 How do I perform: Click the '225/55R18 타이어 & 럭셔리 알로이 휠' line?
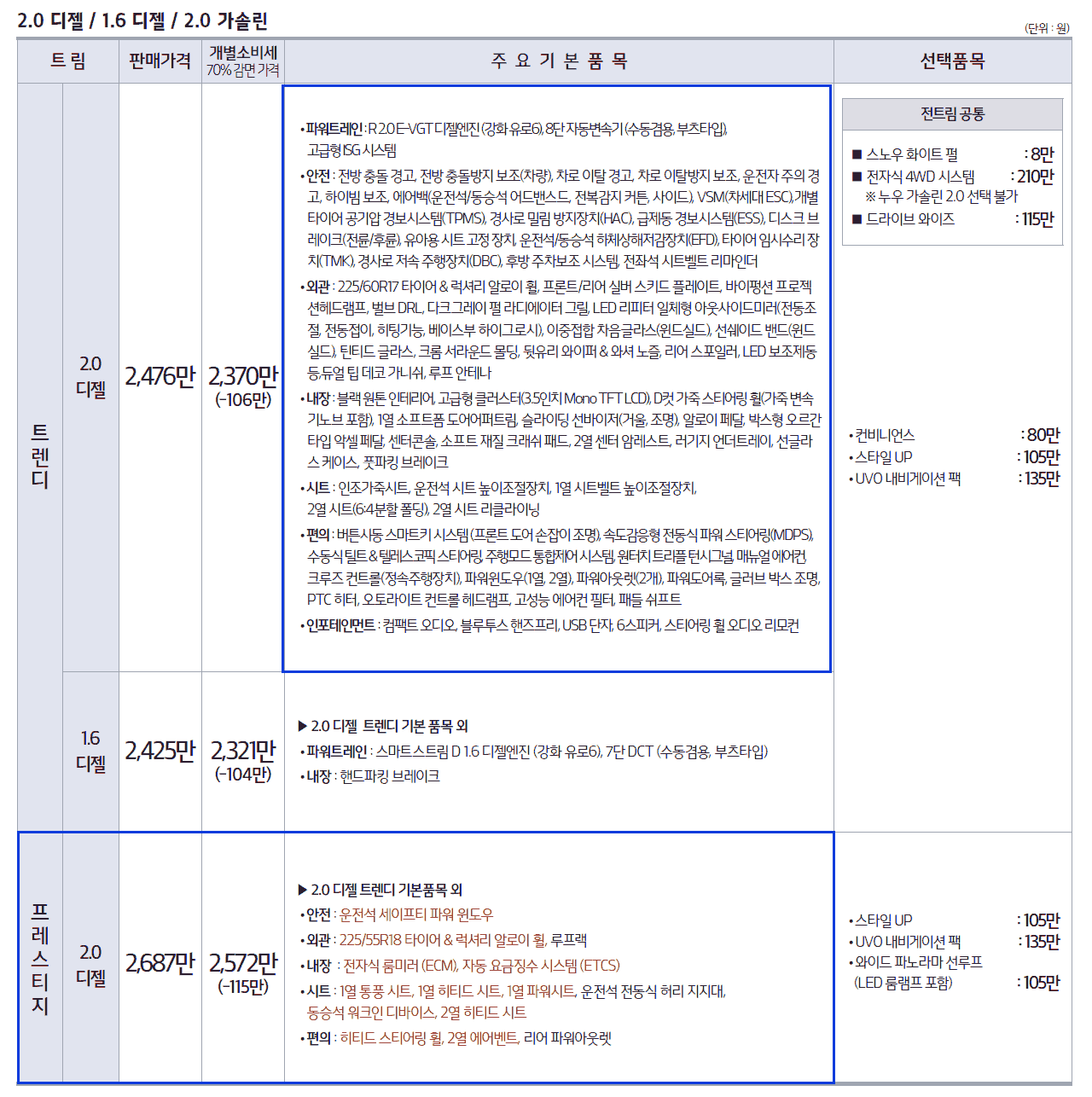click(x=442, y=940)
